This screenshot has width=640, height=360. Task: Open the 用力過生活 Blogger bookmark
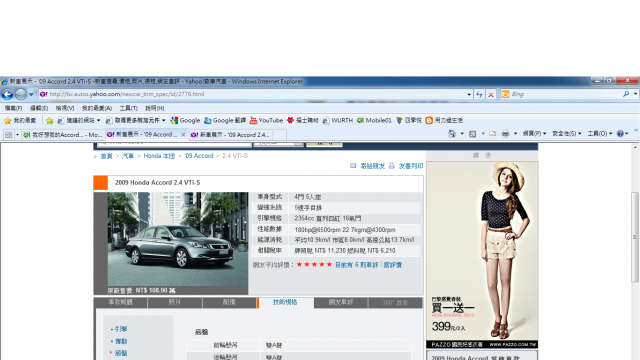point(444,120)
